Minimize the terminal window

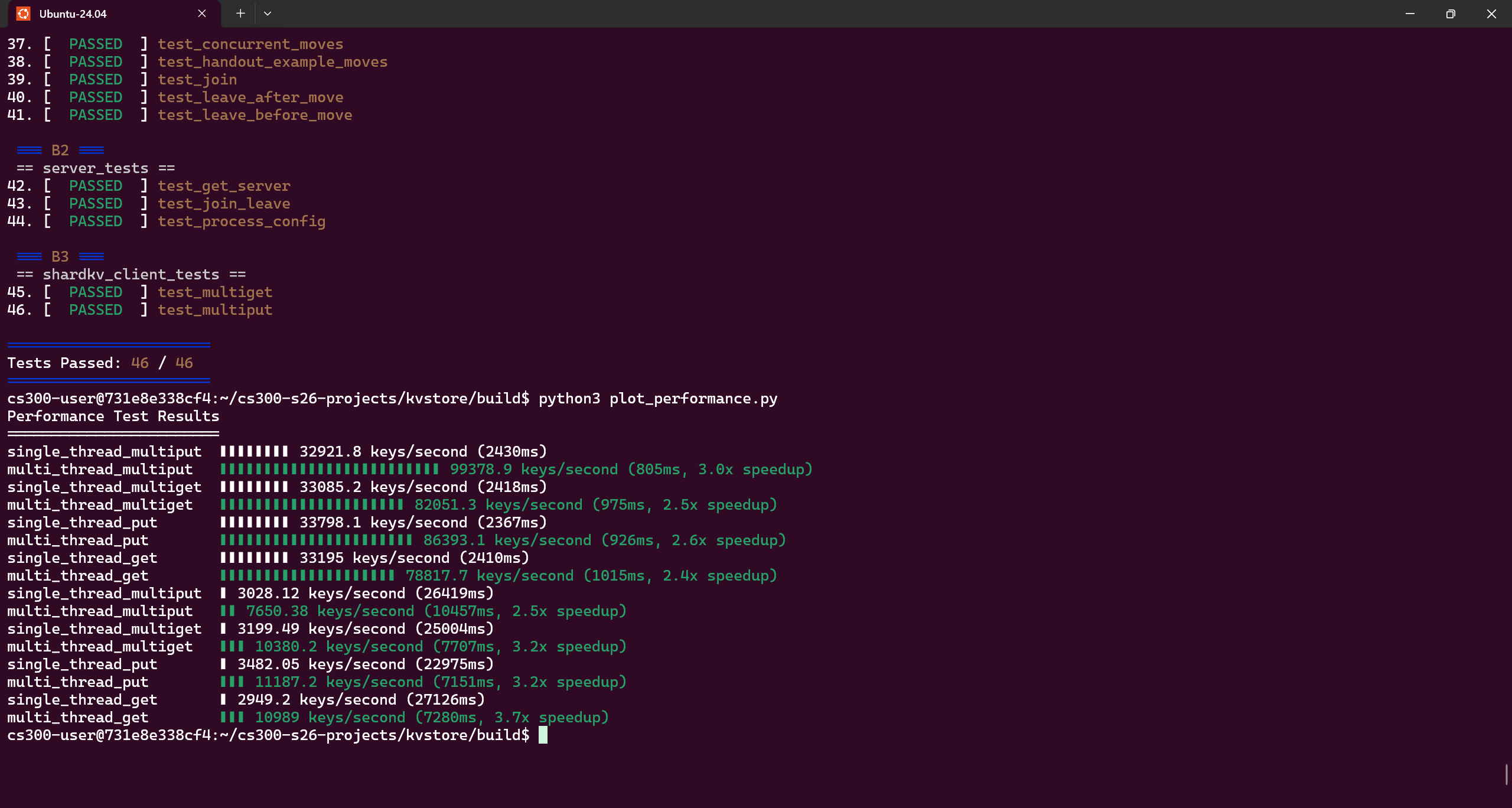(1410, 14)
